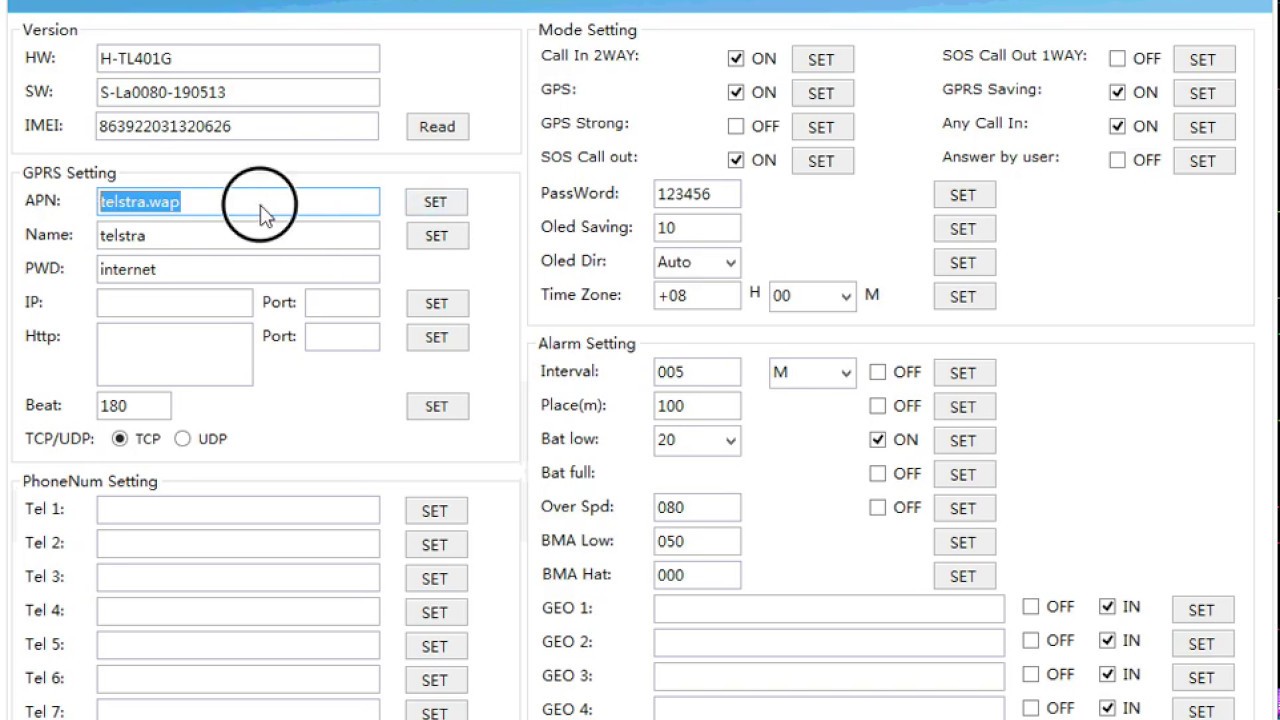Click SET for SOS Call Out 1WAY
This screenshot has height=720, width=1280.
click(1203, 60)
